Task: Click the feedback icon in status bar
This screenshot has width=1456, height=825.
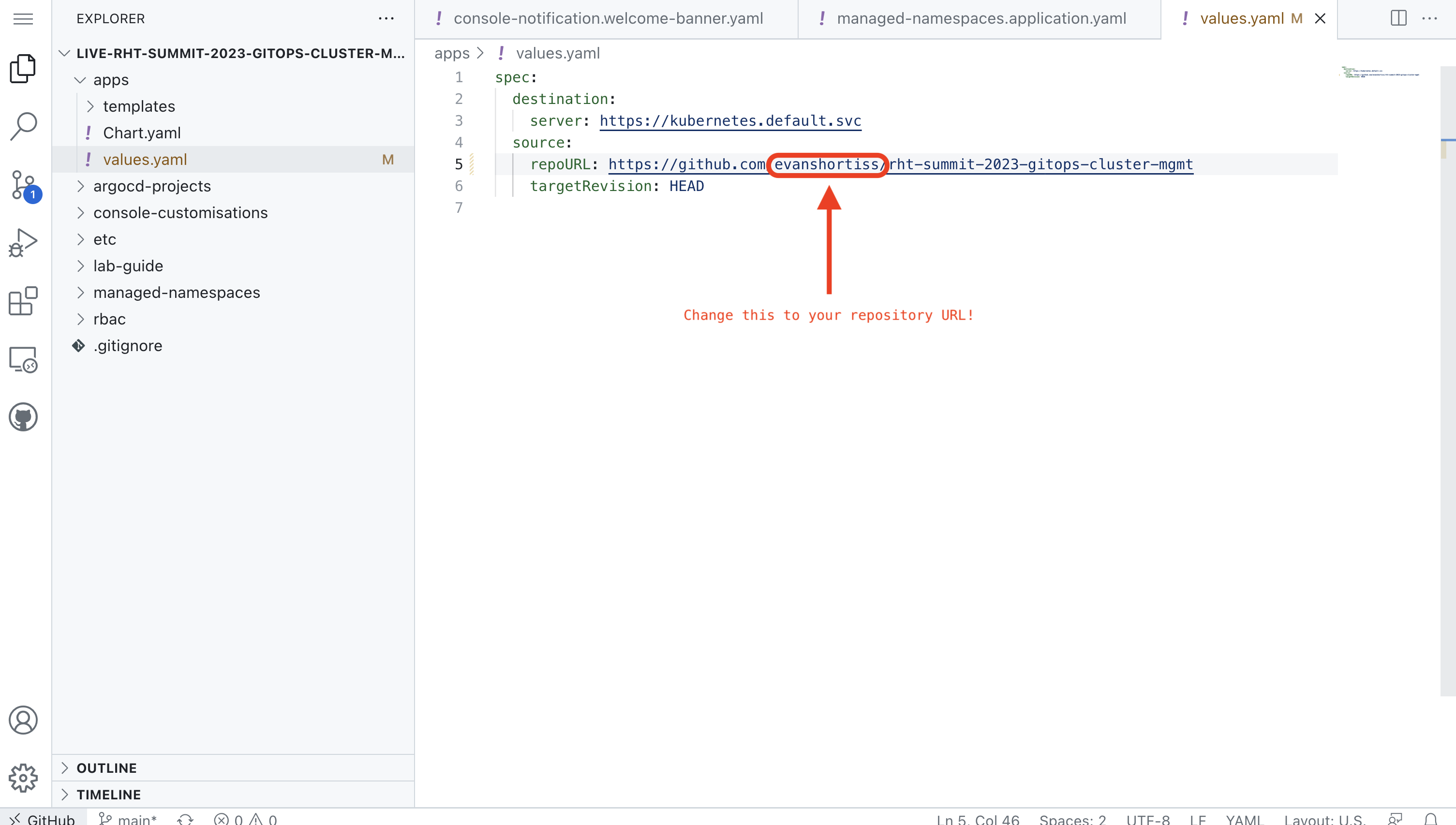Action: click(x=1395, y=818)
